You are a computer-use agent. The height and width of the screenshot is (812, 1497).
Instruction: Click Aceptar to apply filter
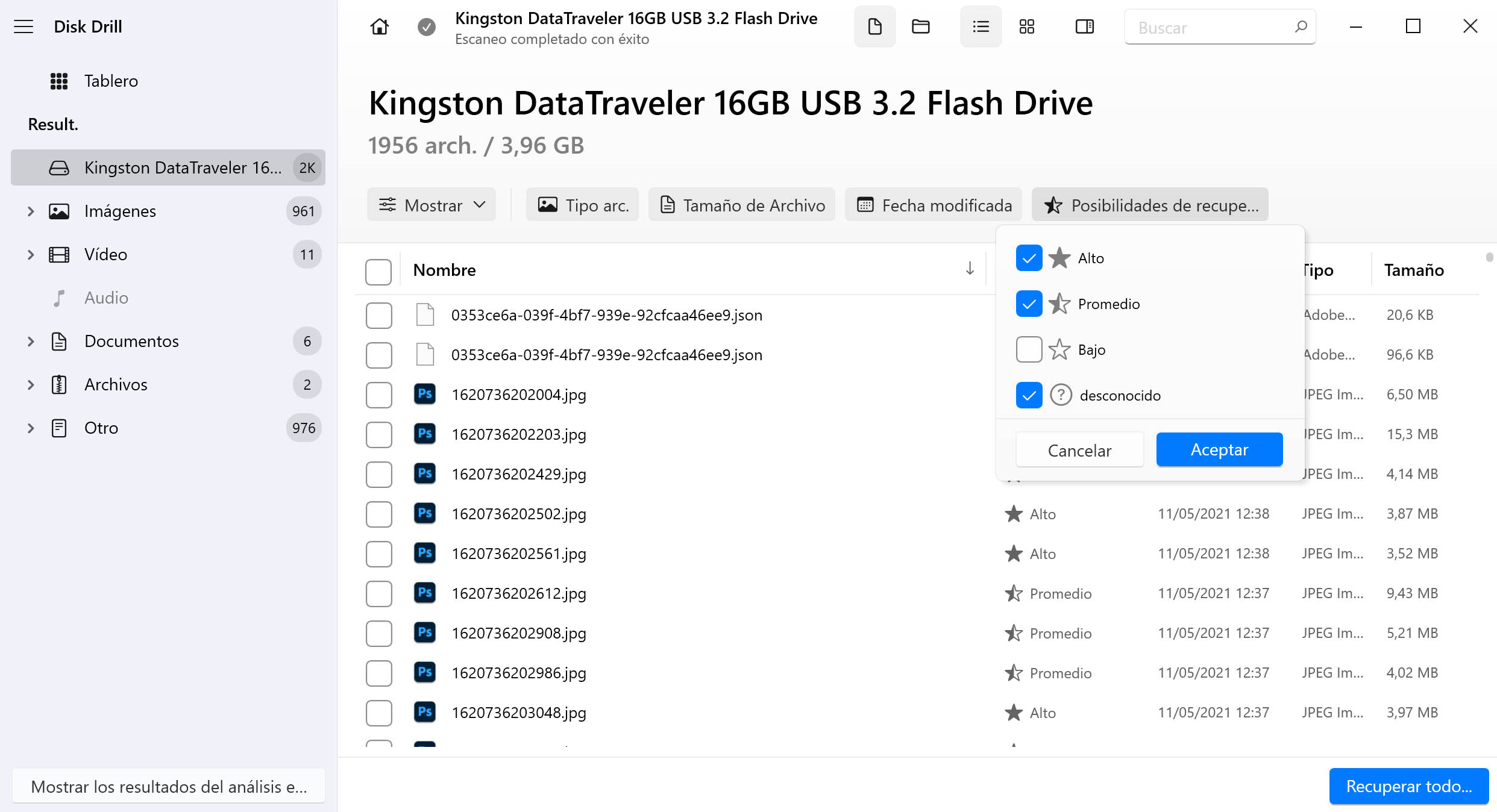1219,449
